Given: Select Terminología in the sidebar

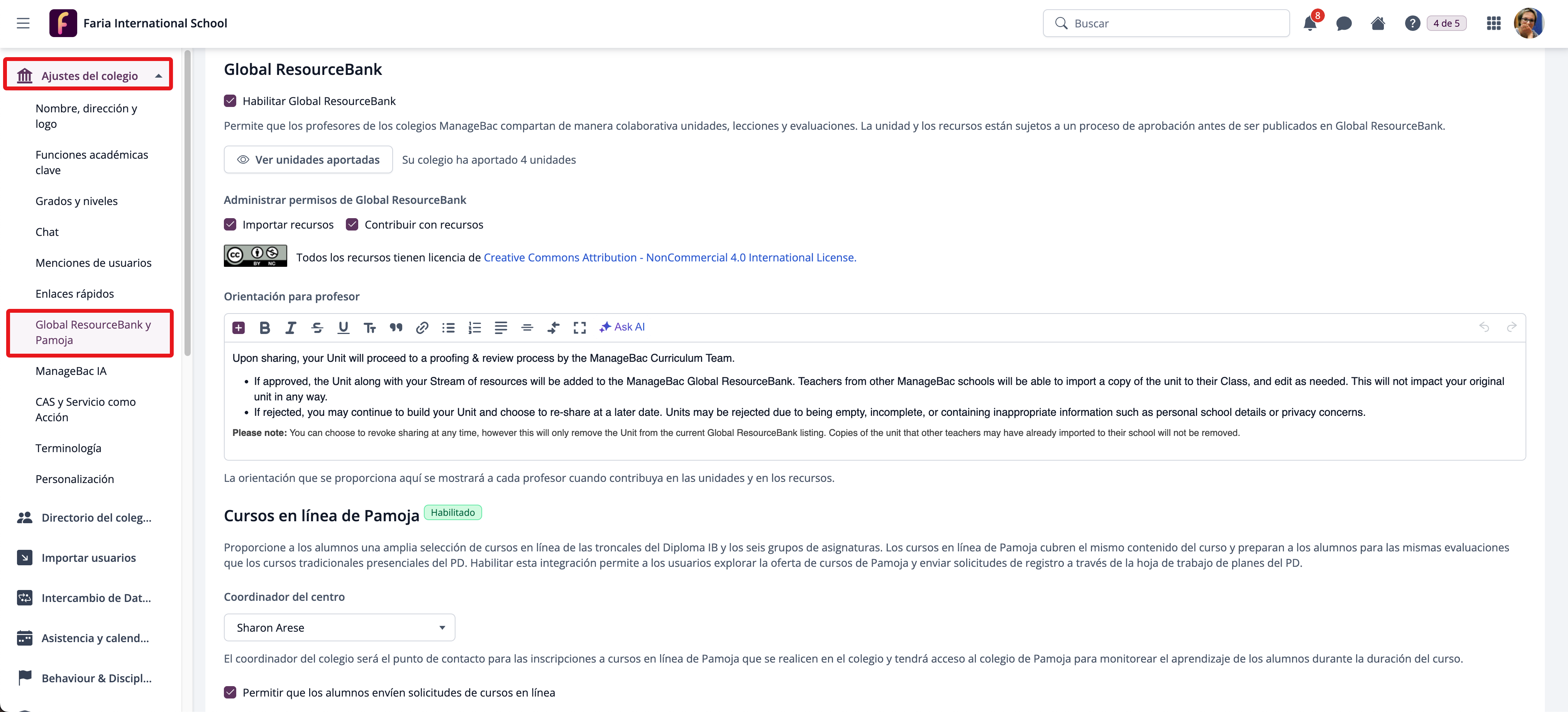Looking at the screenshot, I should (x=68, y=448).
